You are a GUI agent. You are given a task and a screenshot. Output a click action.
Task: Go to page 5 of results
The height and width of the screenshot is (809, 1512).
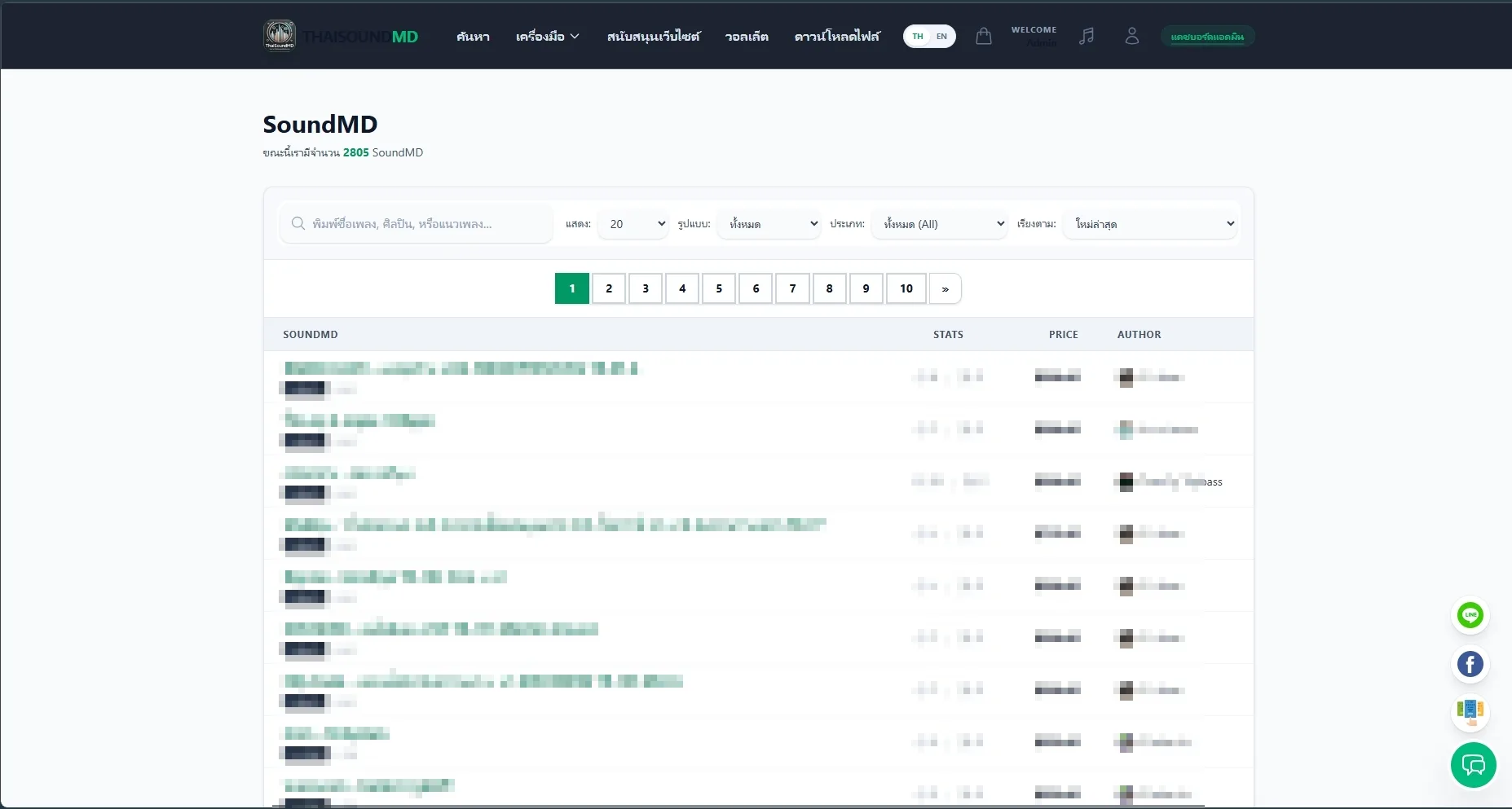click(719, 288)
